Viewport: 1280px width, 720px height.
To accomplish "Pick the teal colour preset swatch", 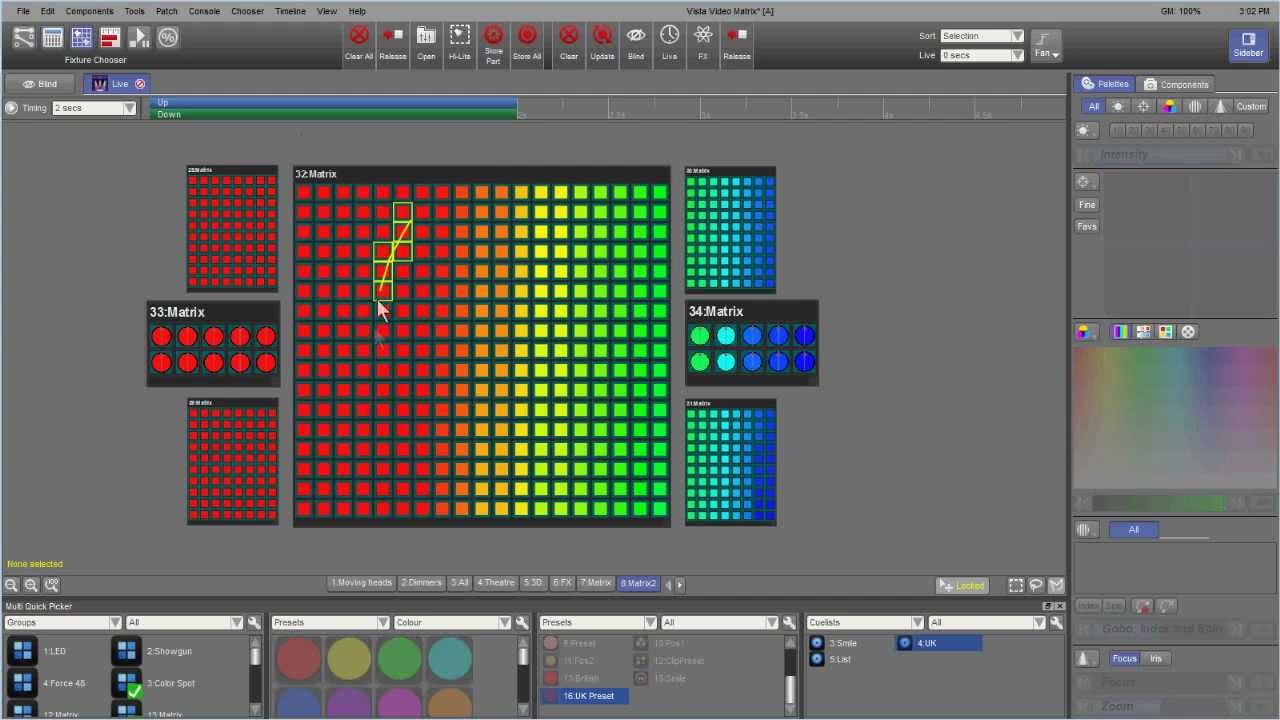I will point(449,657).
